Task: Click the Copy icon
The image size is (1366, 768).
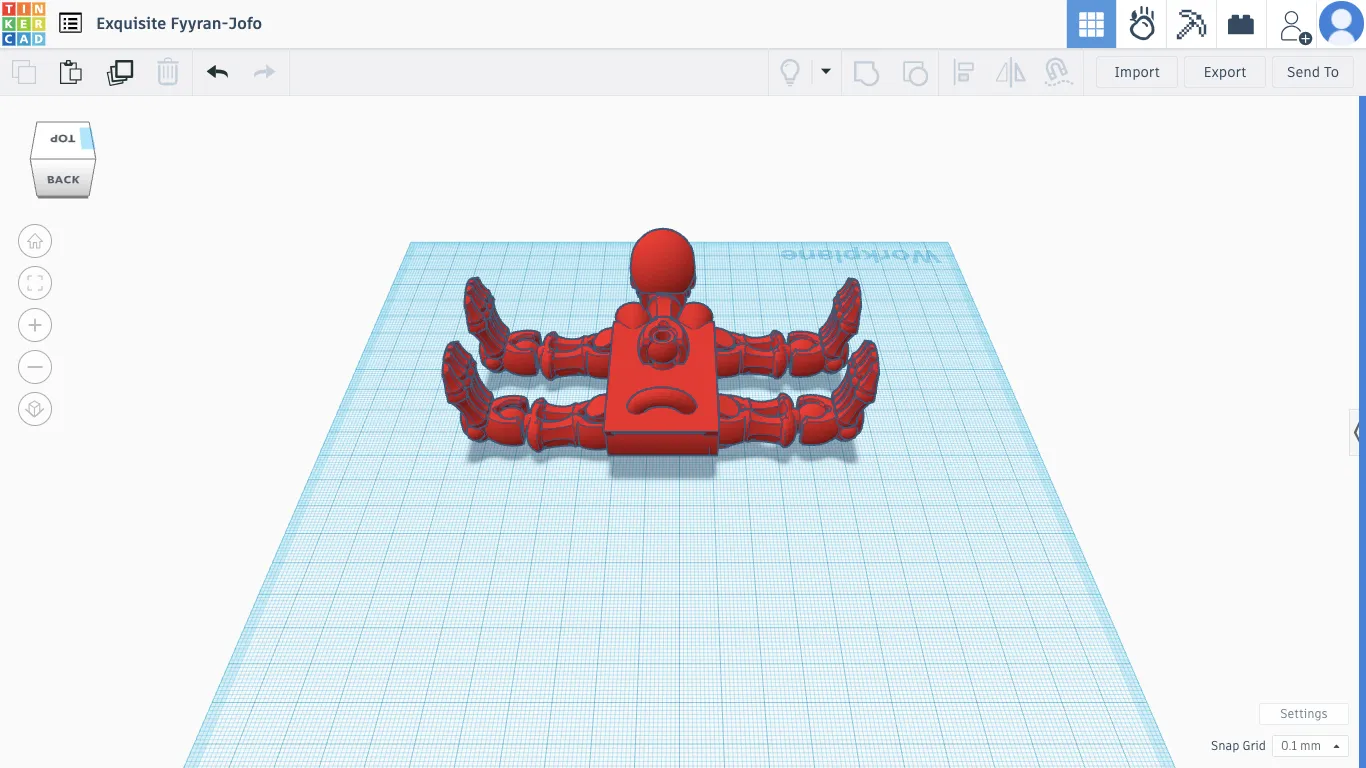Action: (x=24, y=72)
